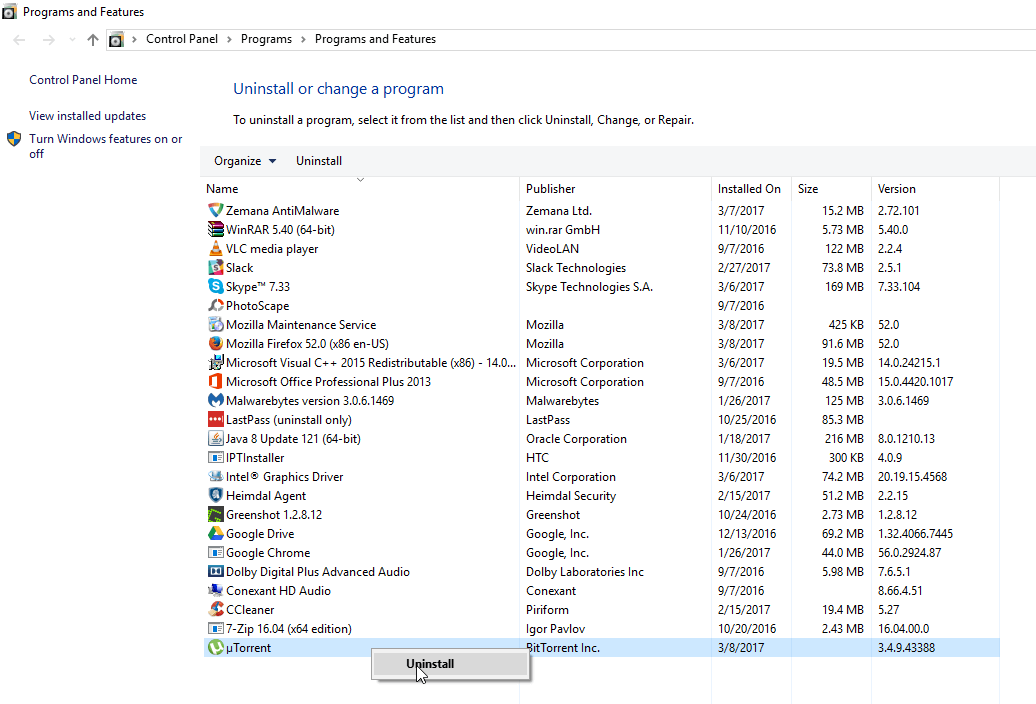Expand chevron after Control Panel breadcrumb
Viewport: 1036px width, 704px height.
tap(229, 40)
